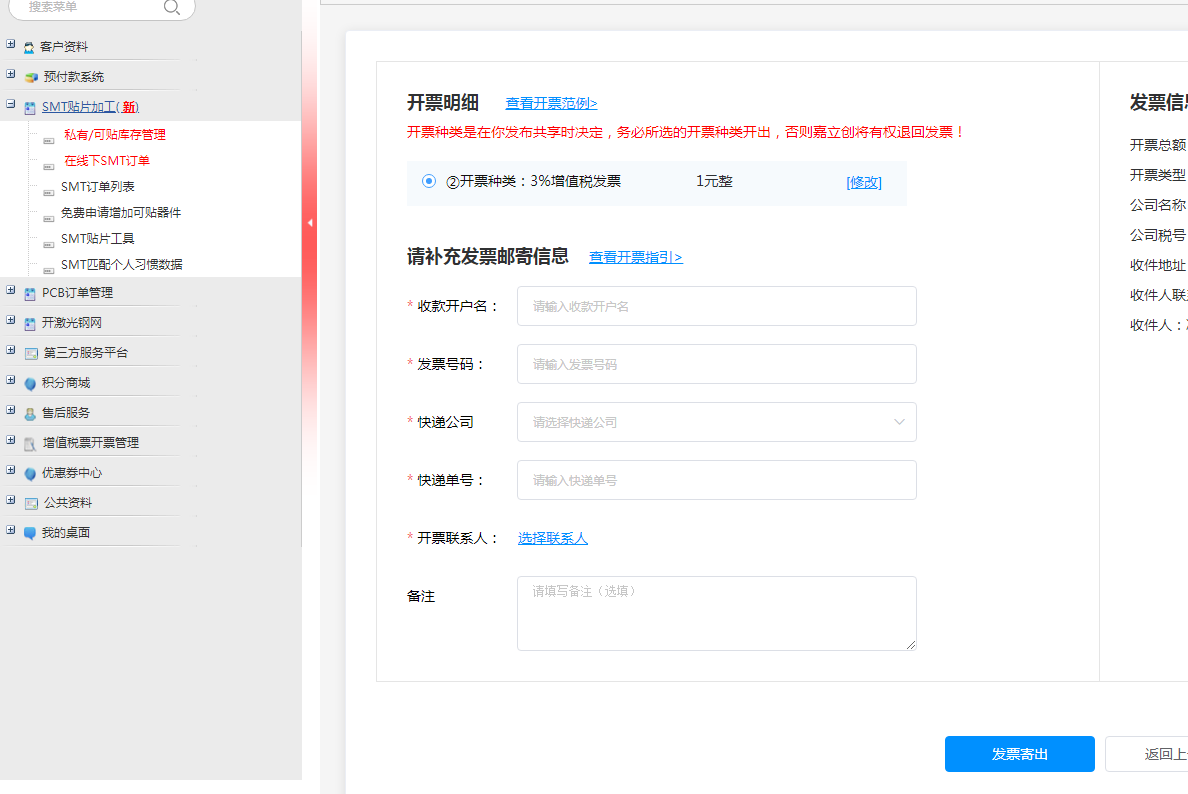The height and width of the screenshot is (794, 1188).
Task: Click the 预付款系统 icon in sidebar
Action: (x=31, y=77)
